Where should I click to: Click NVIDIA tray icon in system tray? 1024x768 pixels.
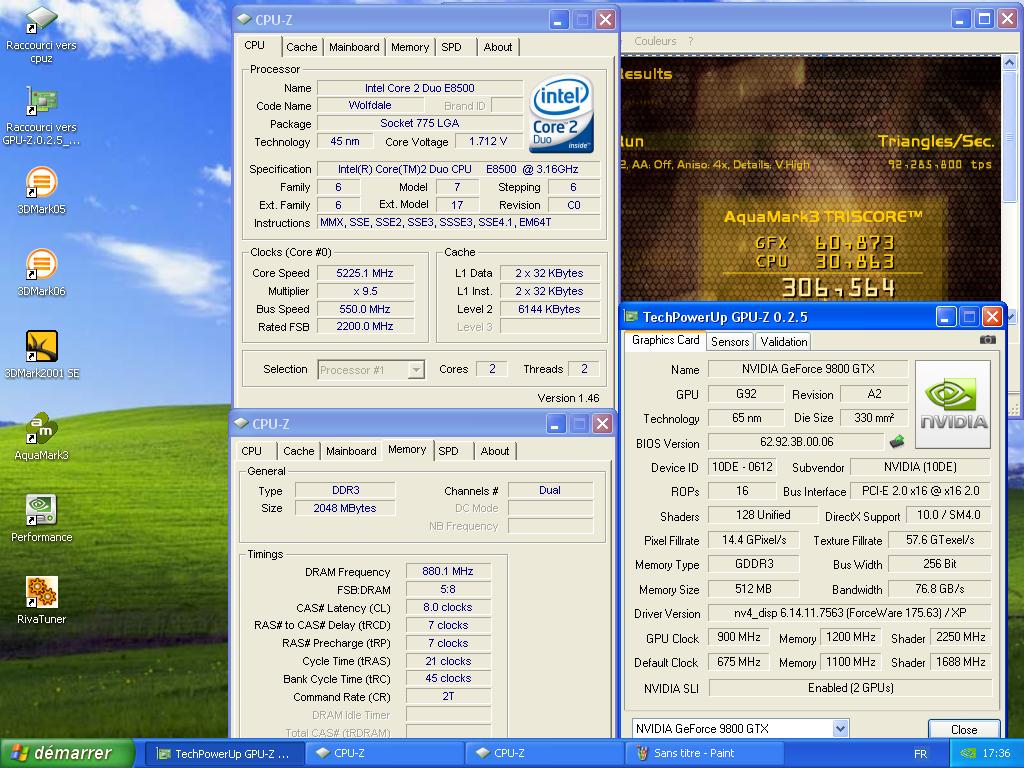point(967,754)
